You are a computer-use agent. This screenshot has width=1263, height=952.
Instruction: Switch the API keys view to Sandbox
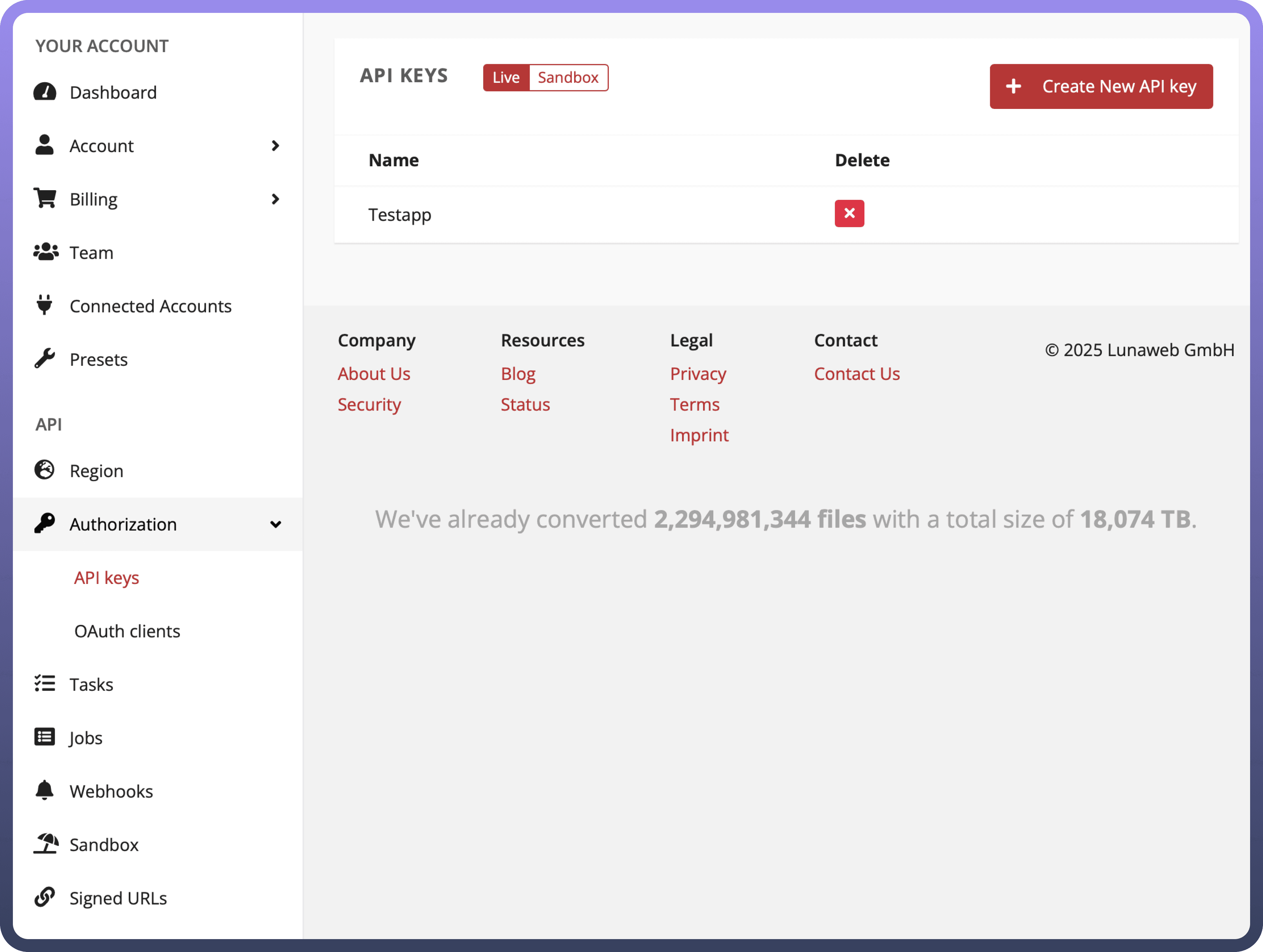tap(568, 78)
